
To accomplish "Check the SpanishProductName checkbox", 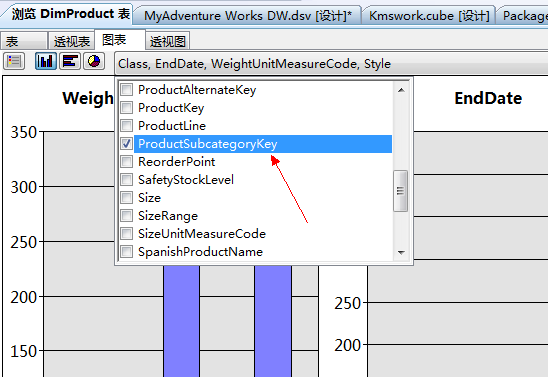I will (x=126, y=252).
